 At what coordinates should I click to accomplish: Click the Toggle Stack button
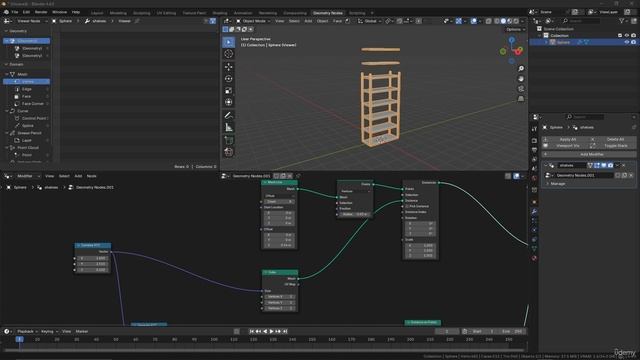pos(612,146)
